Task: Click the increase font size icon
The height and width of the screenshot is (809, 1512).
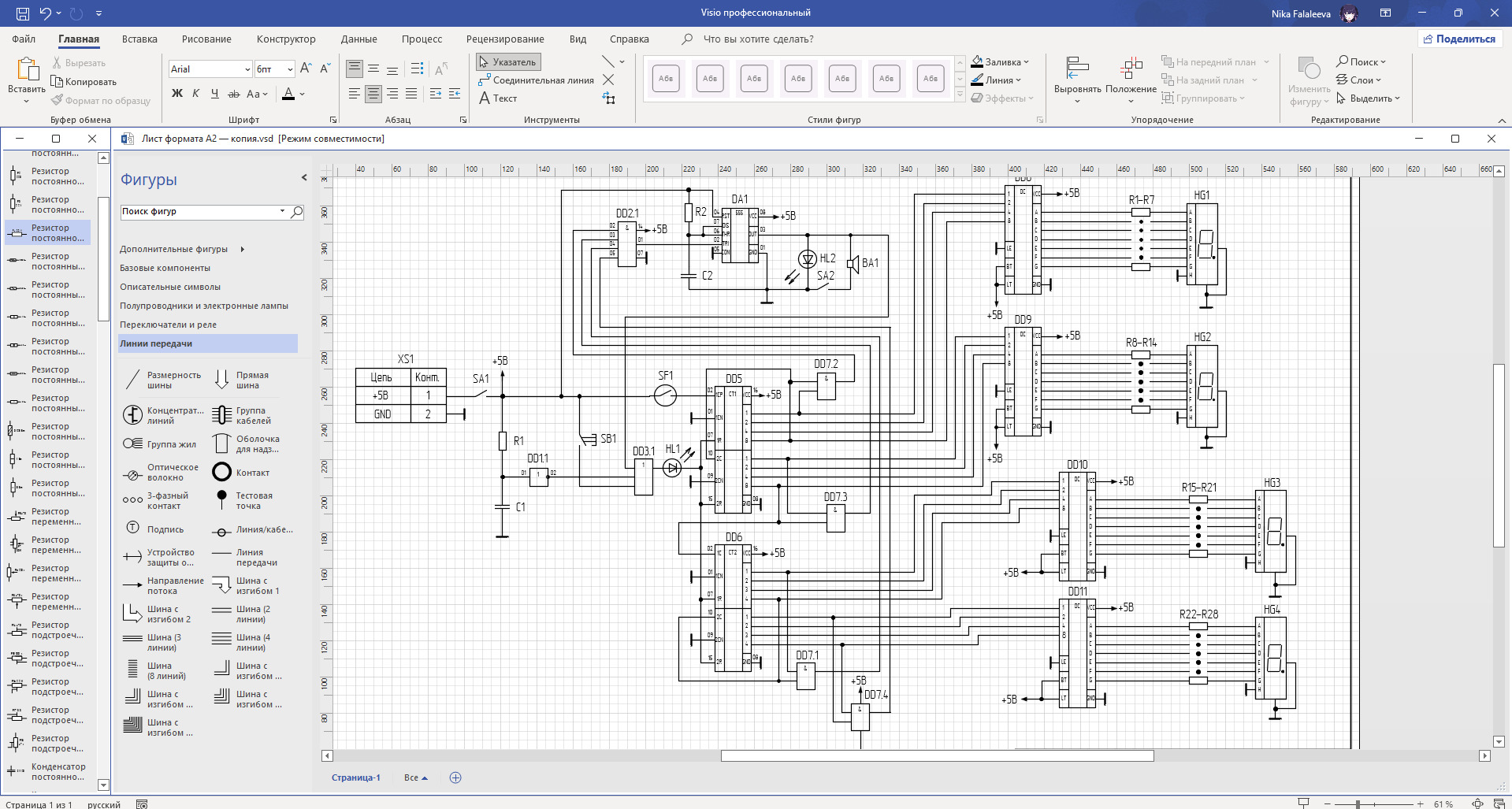Action: [x=306, y=69]
